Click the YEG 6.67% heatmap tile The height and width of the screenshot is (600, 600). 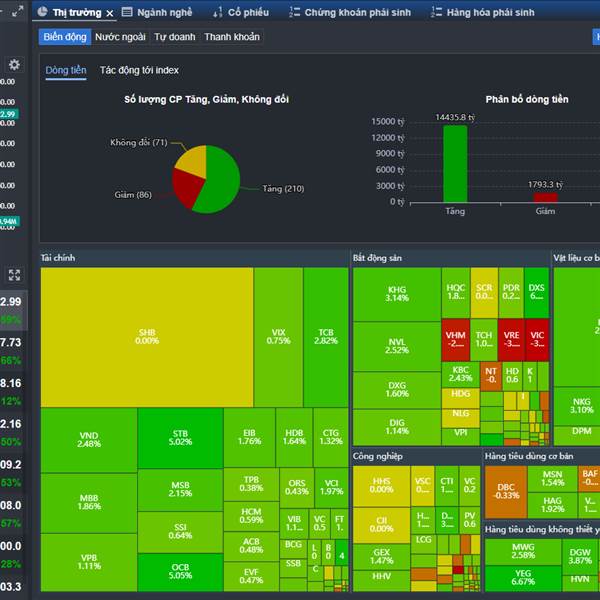[523, 578]
